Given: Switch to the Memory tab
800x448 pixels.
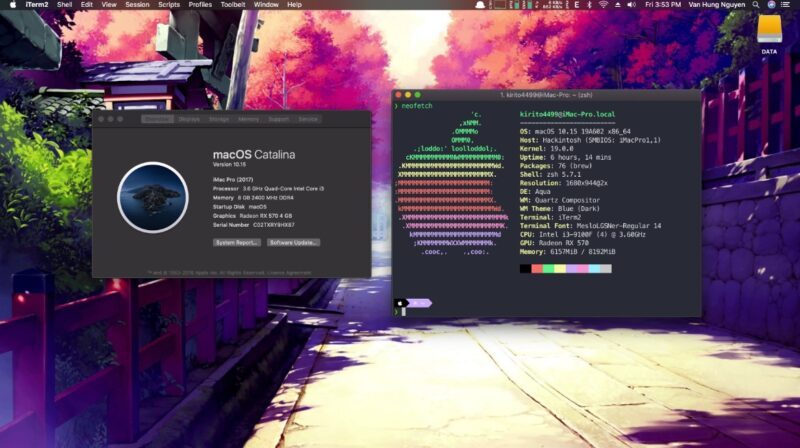Looking at the screenshot, I should [248, 119].
